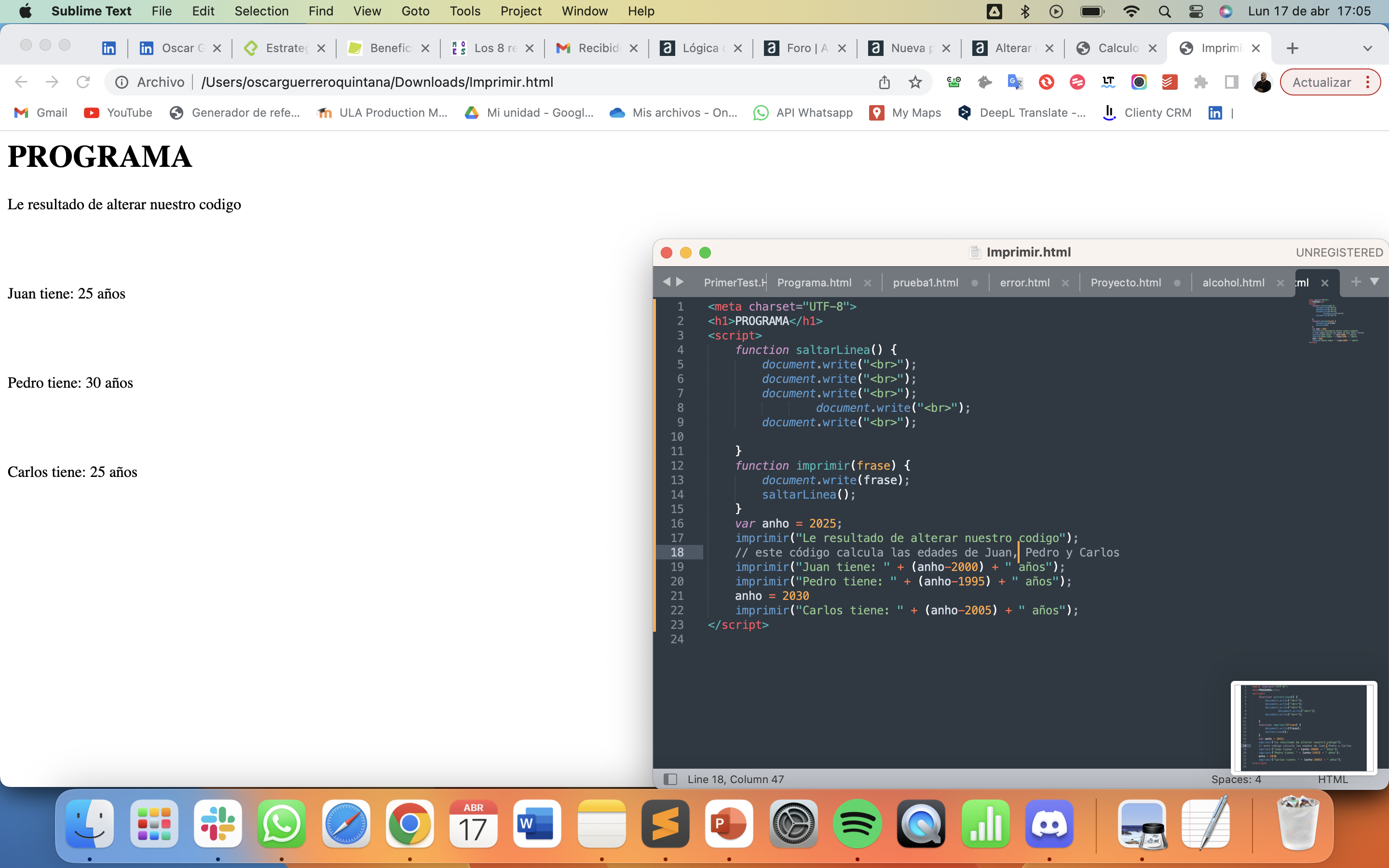Bookmark this page with the star icon
This screenshot has height=868, width=1389.
915,82
